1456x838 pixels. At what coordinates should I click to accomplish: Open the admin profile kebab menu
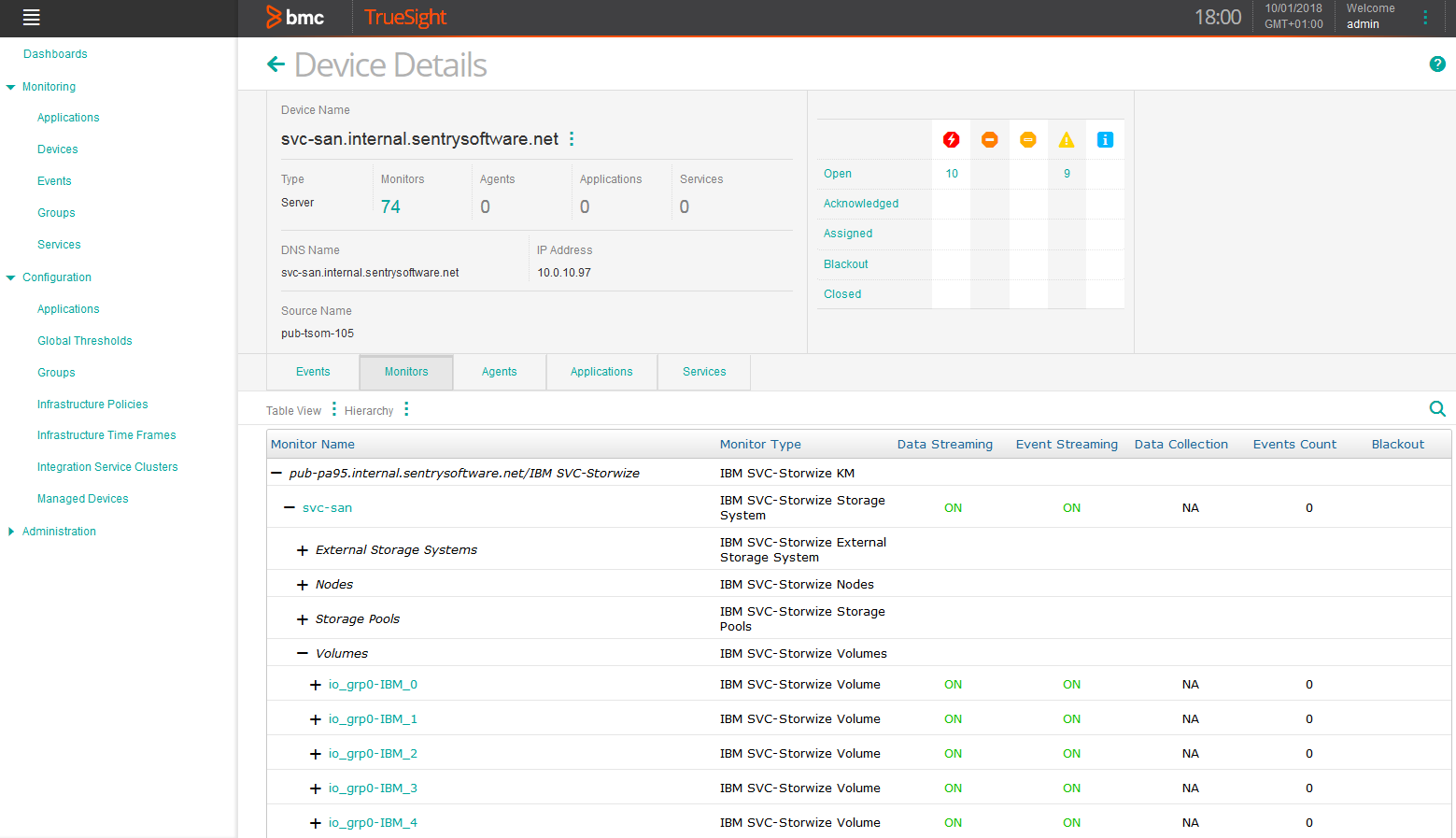pyautogui.click(x=1424, y=17)
